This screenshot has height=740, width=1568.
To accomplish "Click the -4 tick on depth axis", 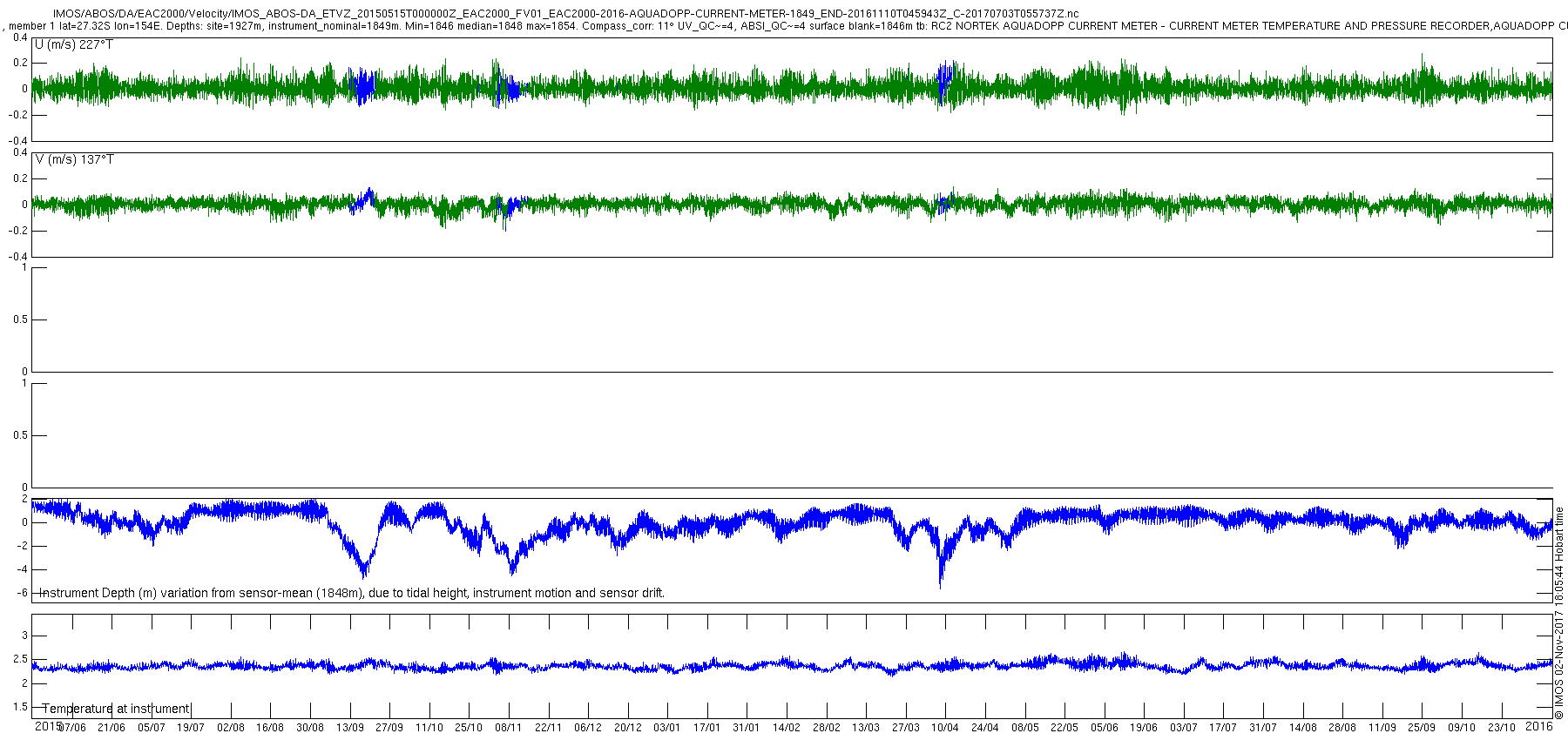I will (22, 569).
